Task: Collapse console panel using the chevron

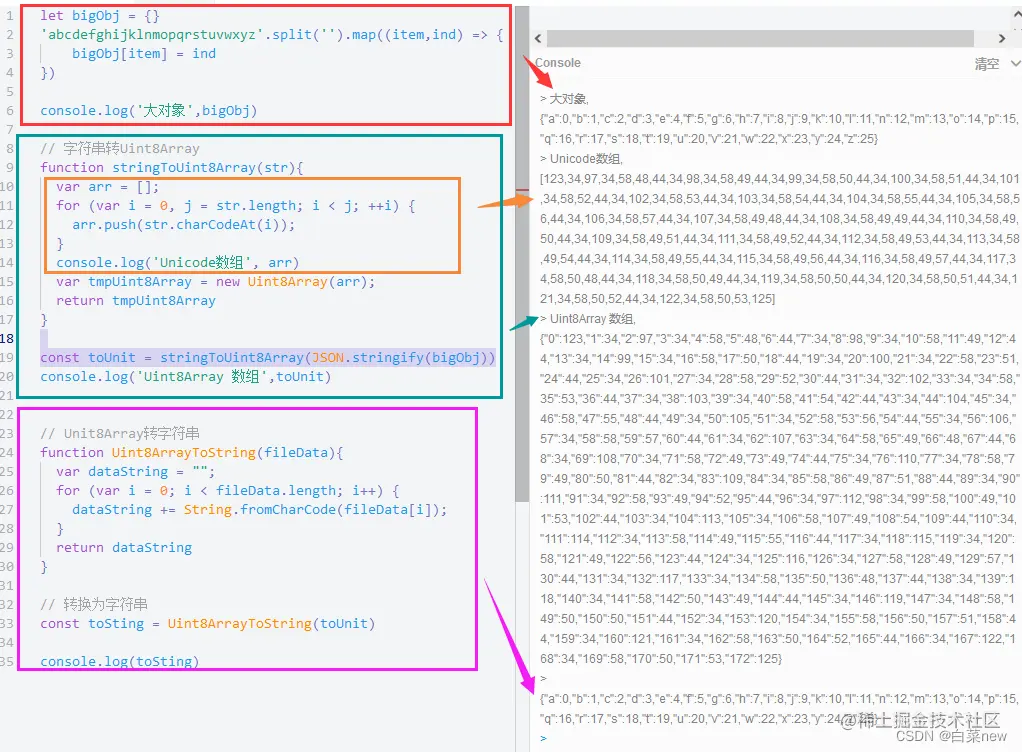Action: 1015,63
